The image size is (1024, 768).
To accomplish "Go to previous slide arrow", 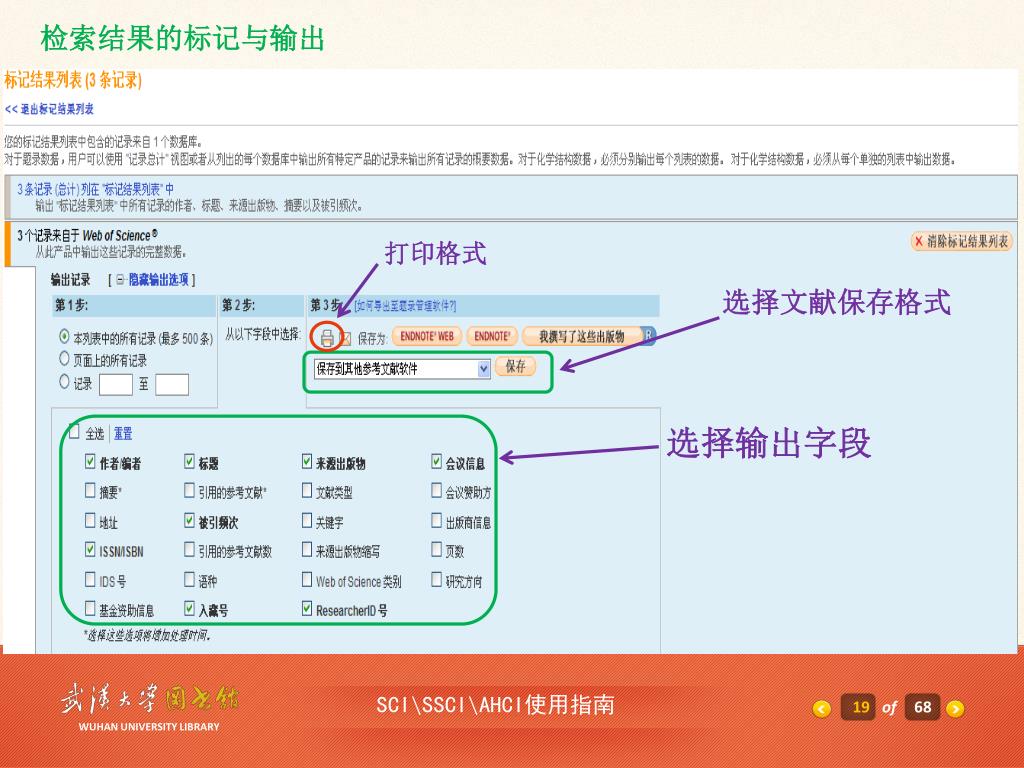I will (x=822, y=709).
